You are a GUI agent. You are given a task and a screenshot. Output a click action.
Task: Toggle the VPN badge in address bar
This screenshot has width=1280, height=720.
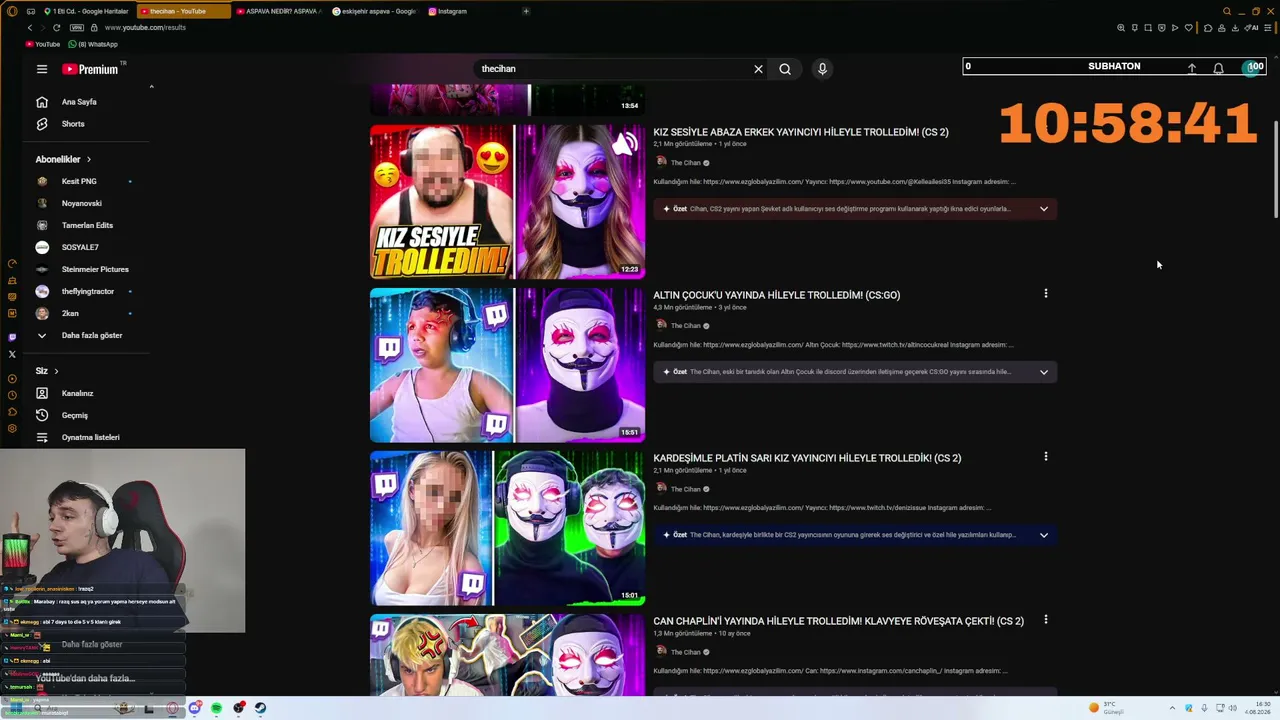coord(77,28)
